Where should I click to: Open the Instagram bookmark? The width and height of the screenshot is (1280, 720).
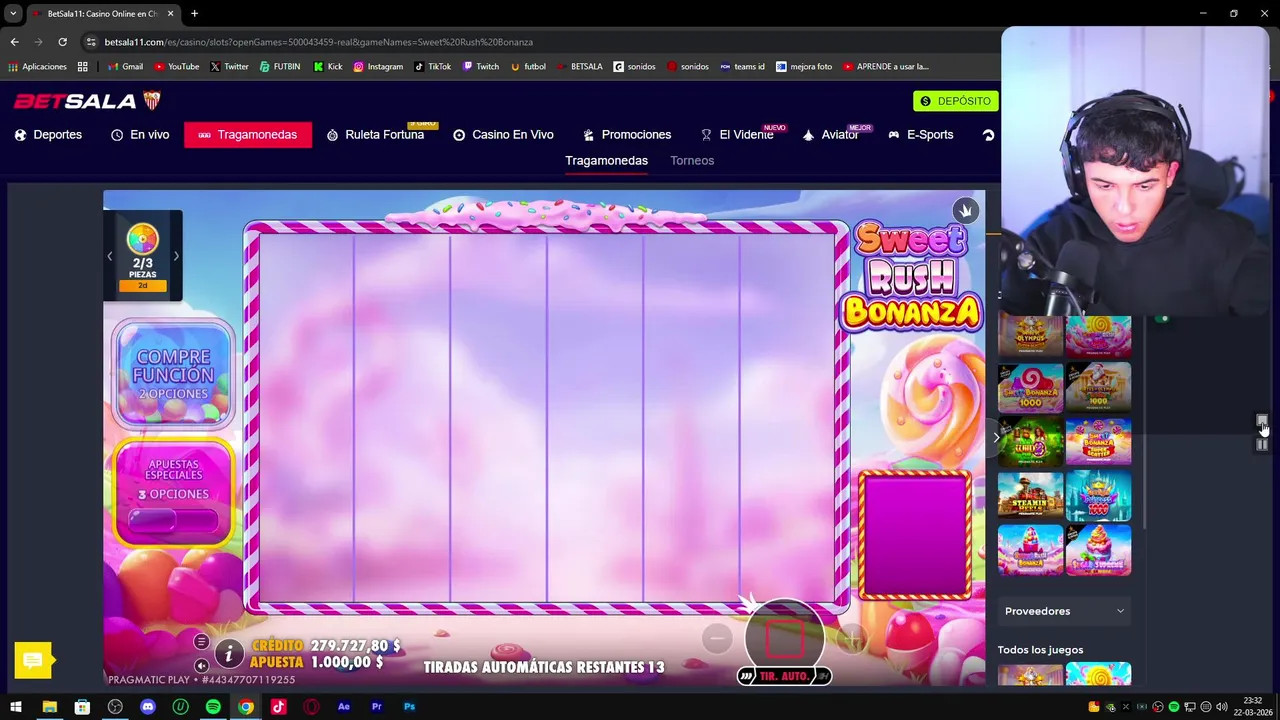(378, 67)
